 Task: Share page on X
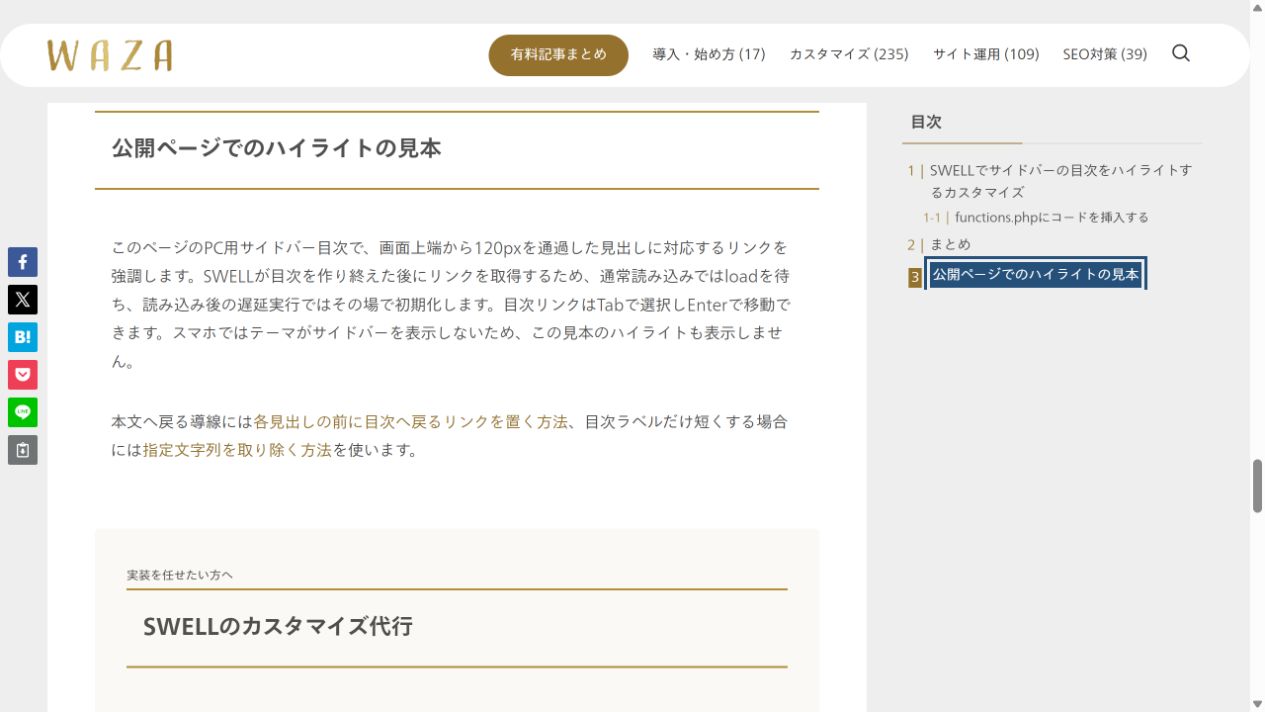click(x=23, y=299)
